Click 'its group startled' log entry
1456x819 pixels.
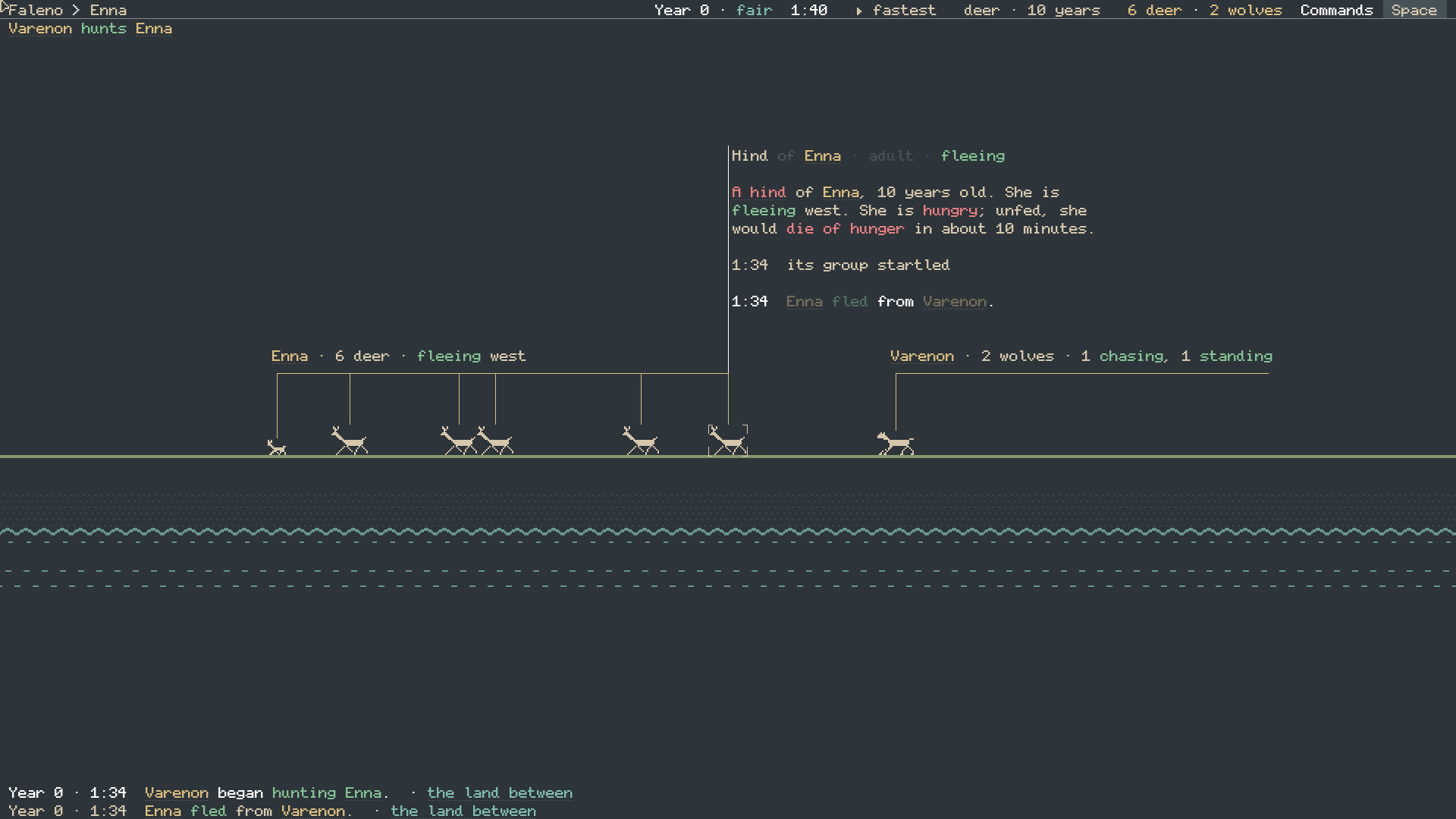[x=868, y=265]
